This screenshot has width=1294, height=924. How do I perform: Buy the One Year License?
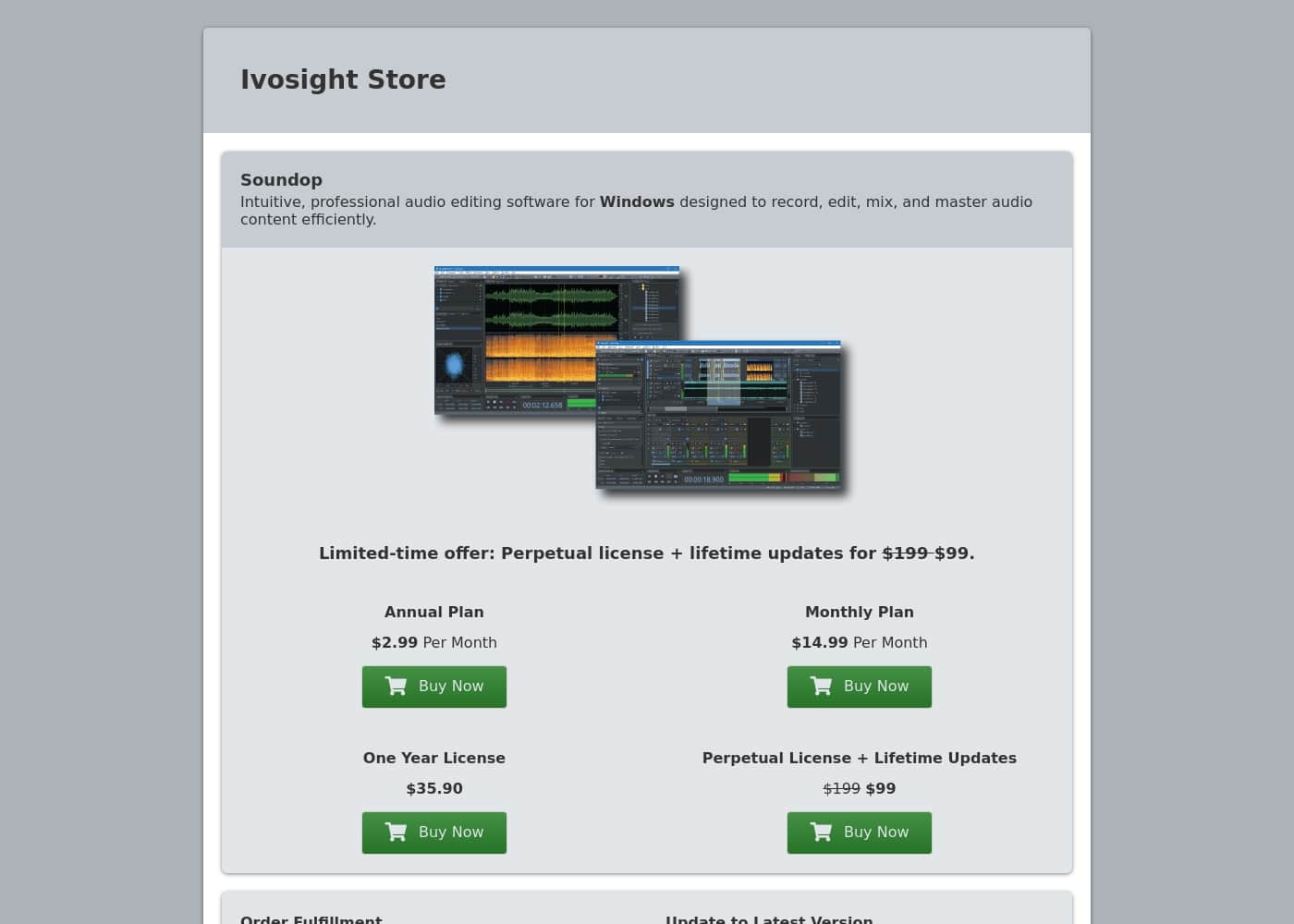(434, 833)
